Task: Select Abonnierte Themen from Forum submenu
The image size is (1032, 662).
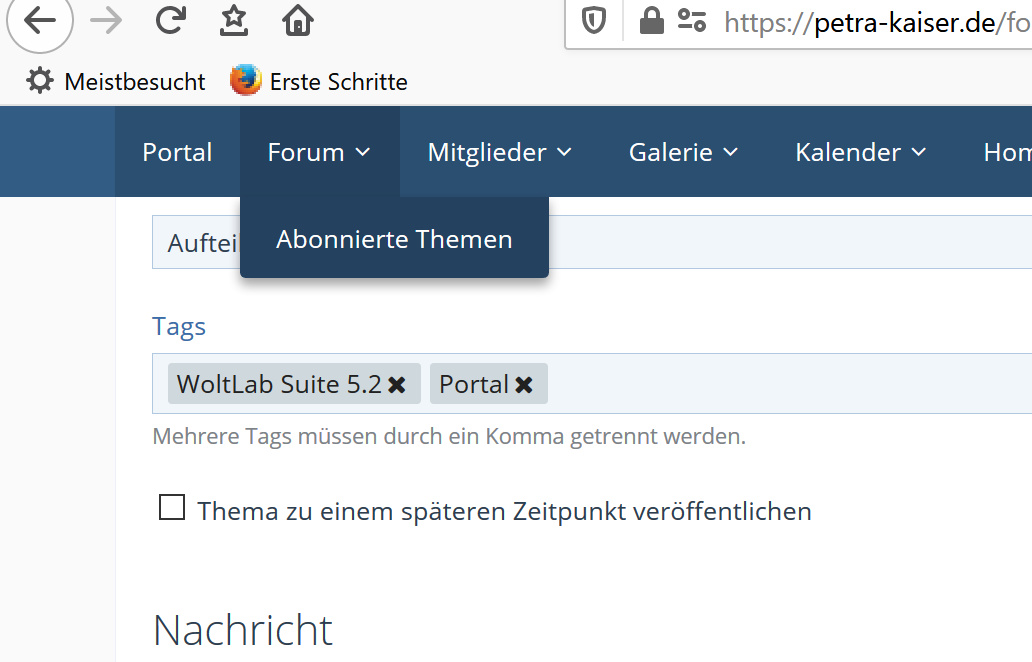Action: coord(394,240)
